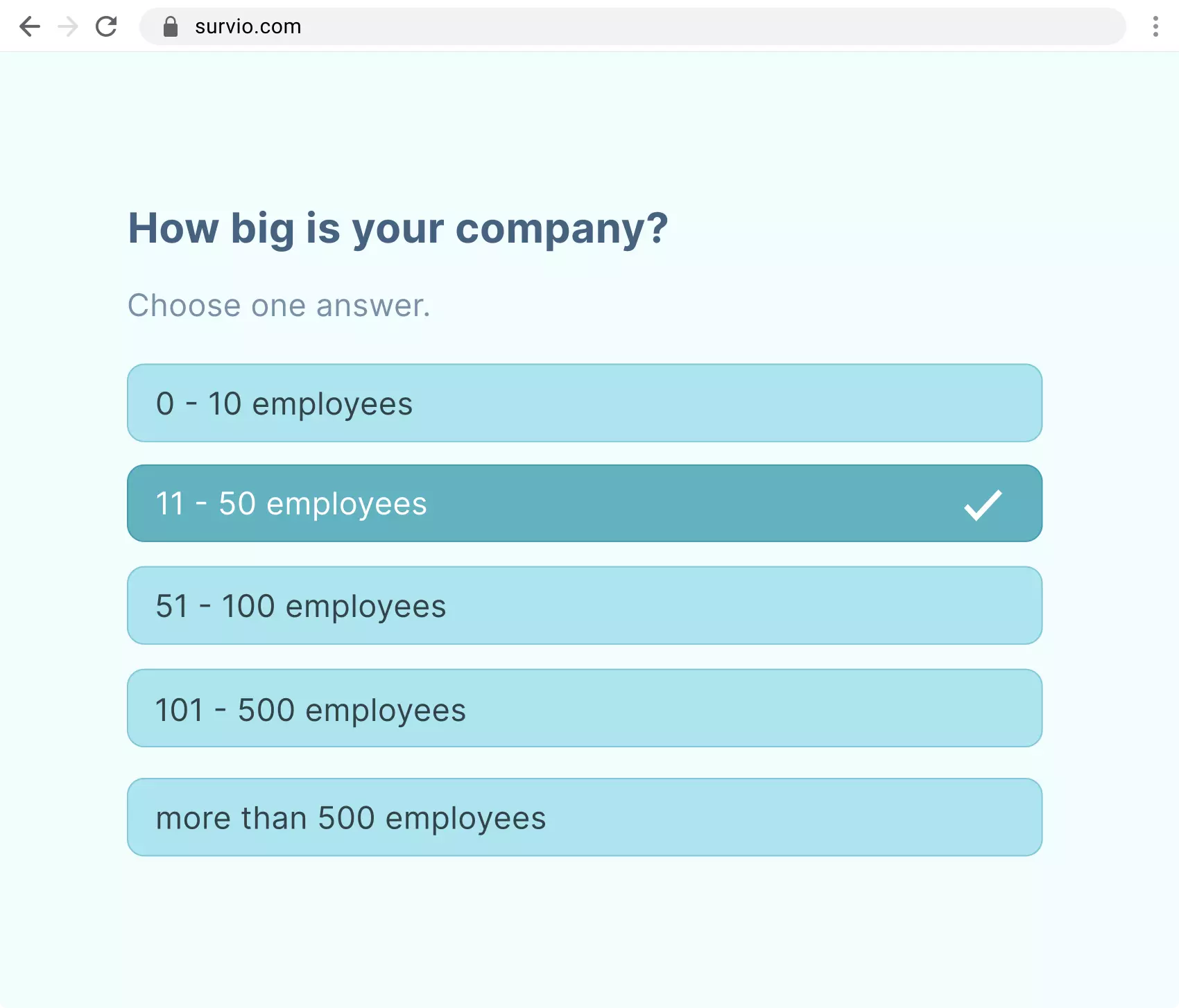Viewport: 1179px width, 1008px height.
Task: Choose the "51 - 100 employees" option
Action: tap(585, 605)
